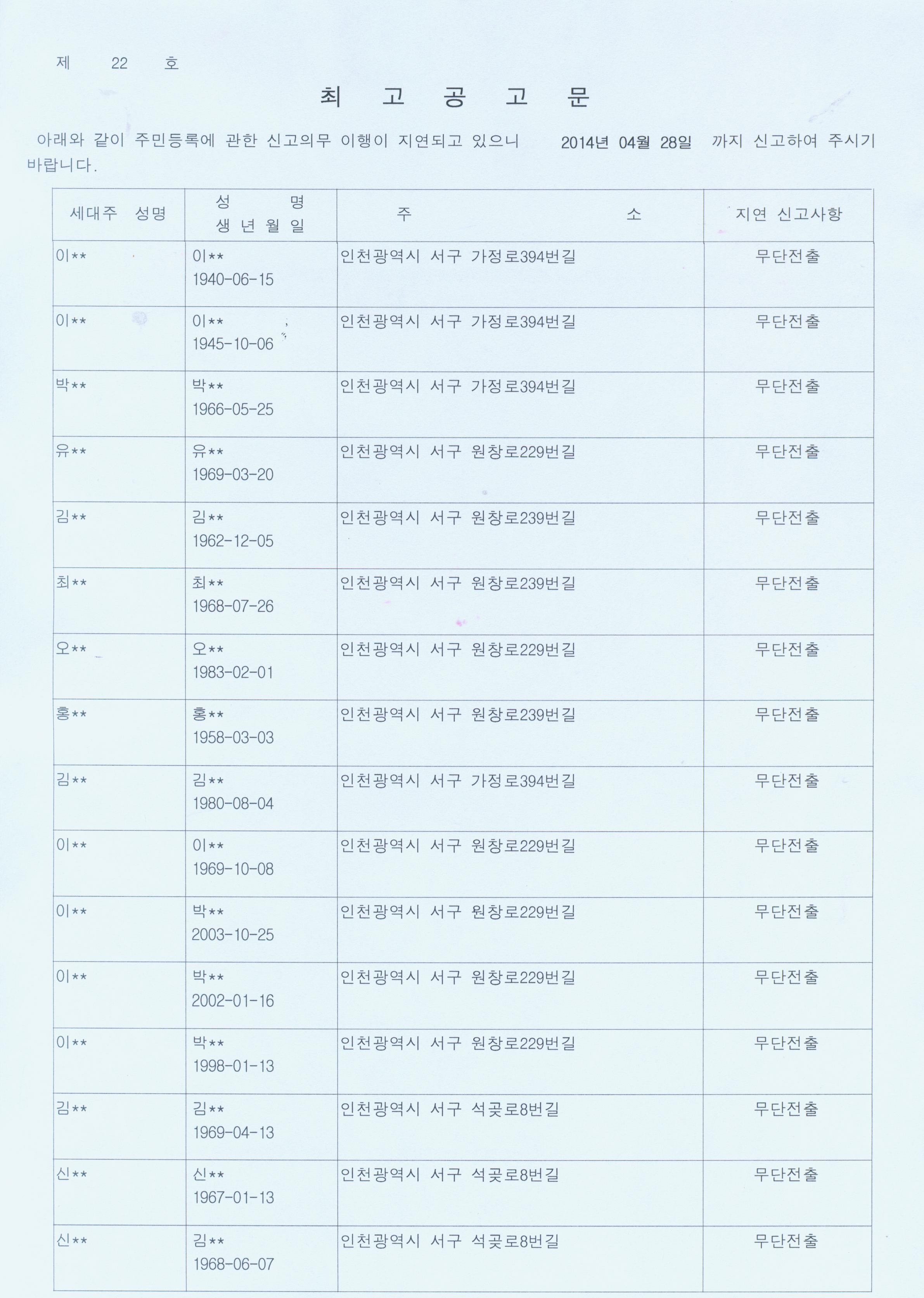The height and width of the screenshot is (1298, 924).
Task: Select birthdate 1945-10-06 cell
Action: [x=233, y=344]
